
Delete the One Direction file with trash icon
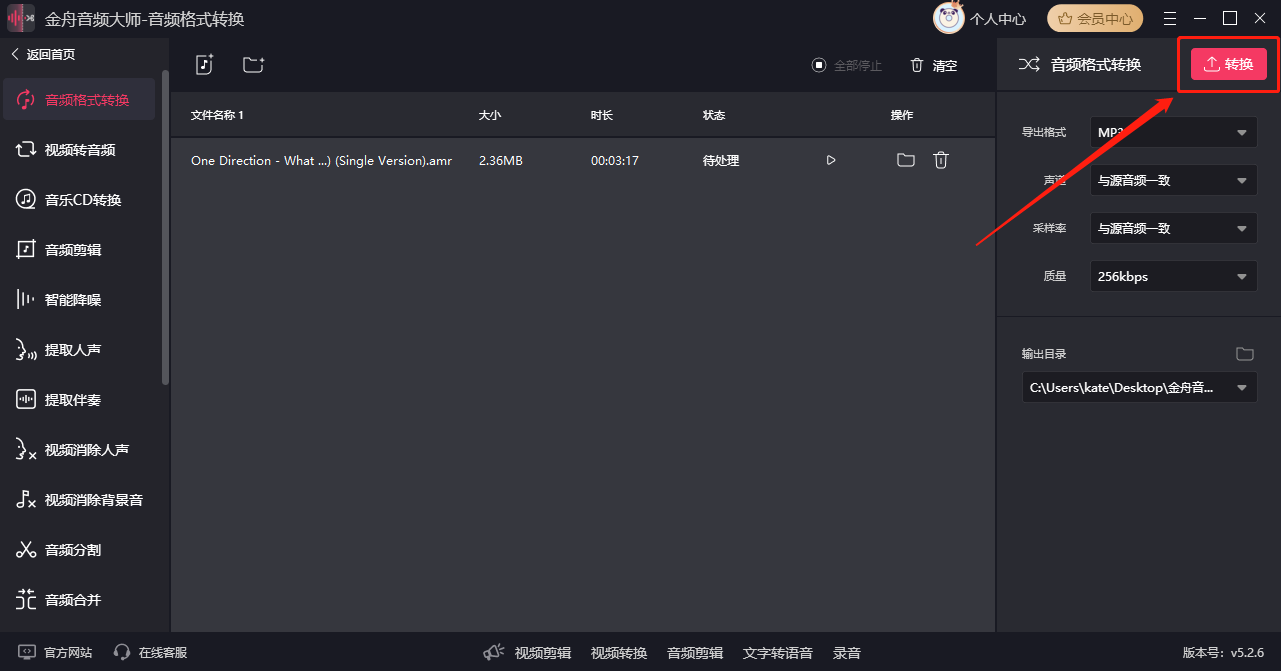[941, 160]
